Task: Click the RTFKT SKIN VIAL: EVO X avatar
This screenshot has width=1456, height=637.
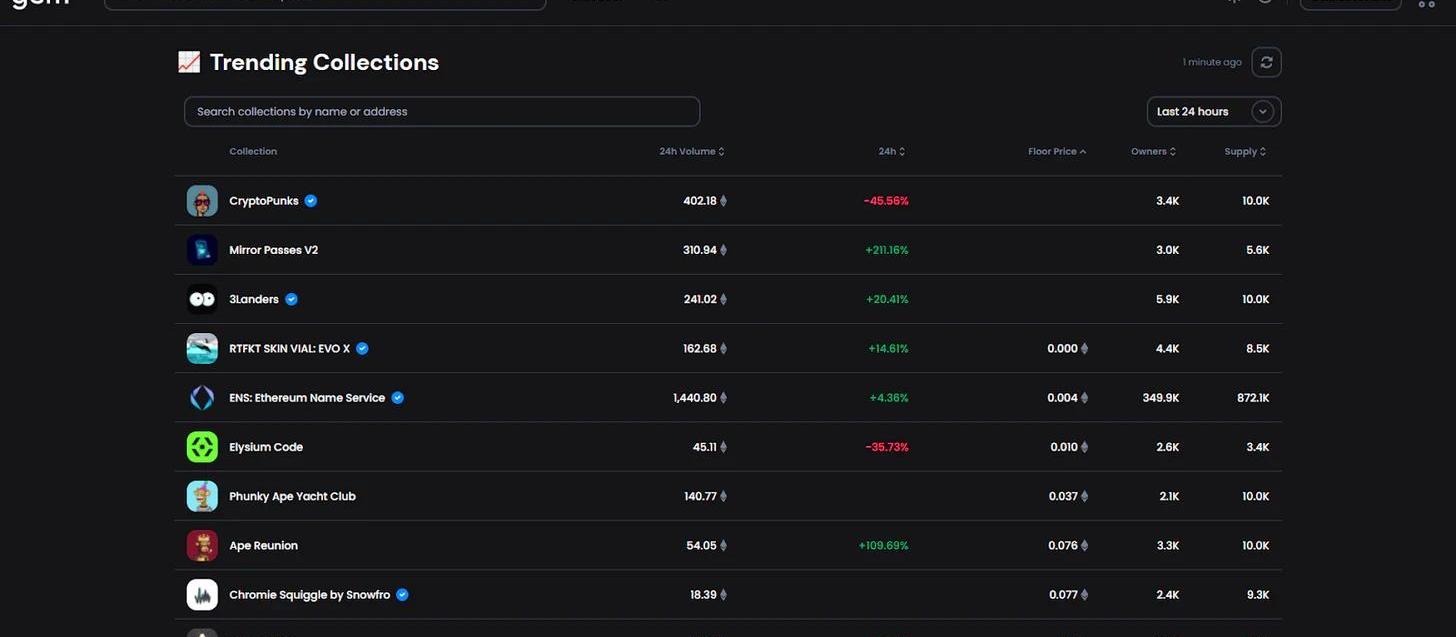Action: tap(202, 348)
